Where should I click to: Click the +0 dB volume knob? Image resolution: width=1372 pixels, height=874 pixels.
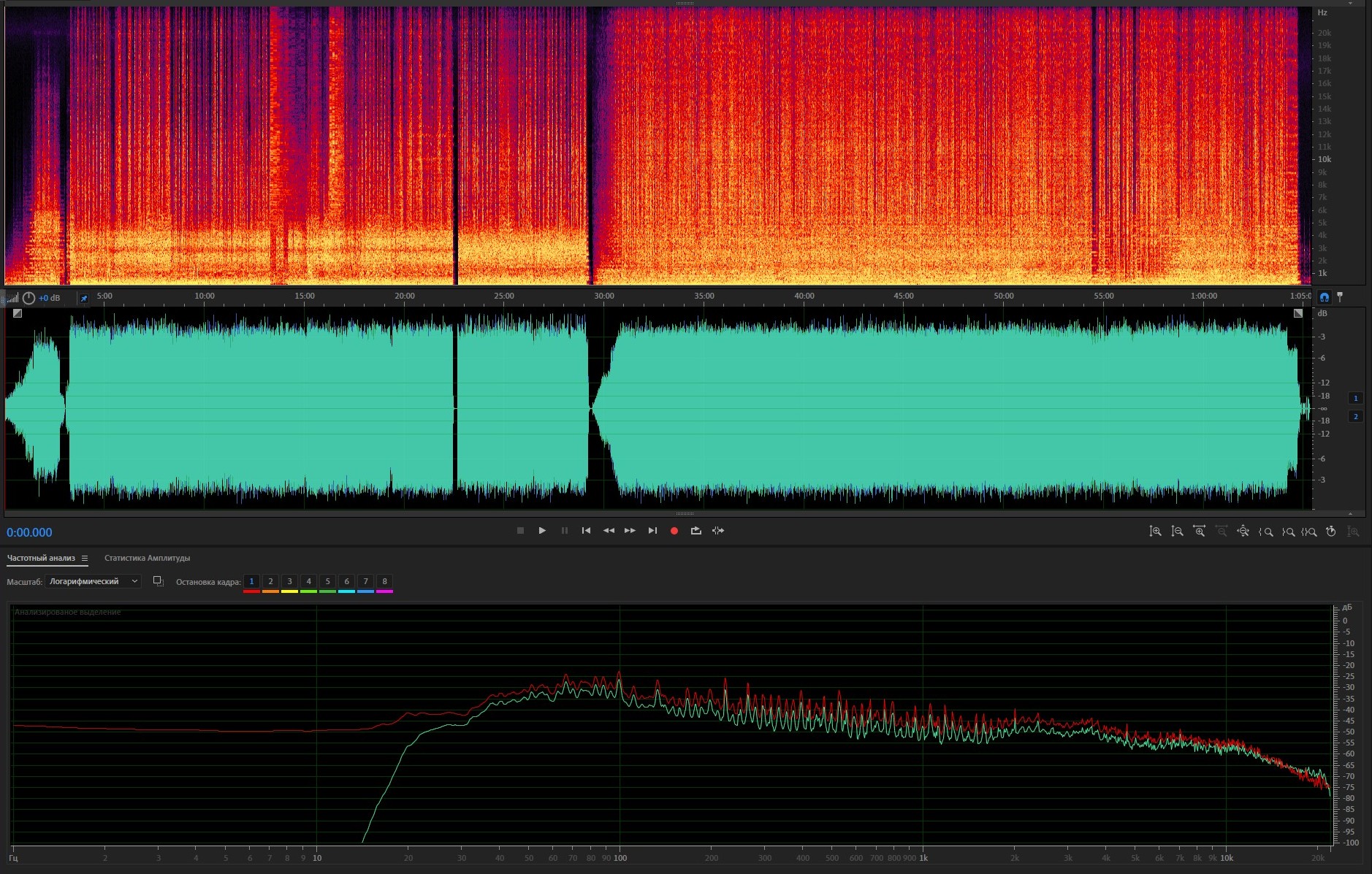[x=28, y=298]
